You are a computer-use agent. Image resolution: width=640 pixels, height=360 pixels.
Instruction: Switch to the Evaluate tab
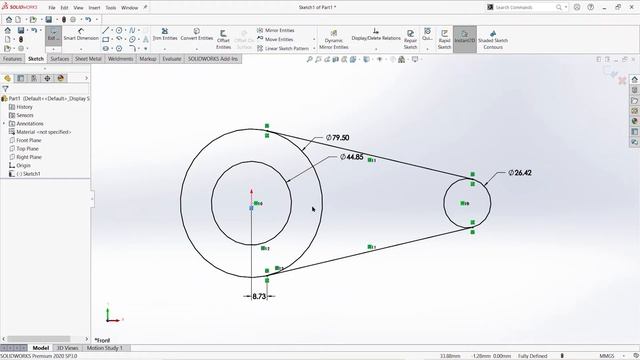point(172,59)
